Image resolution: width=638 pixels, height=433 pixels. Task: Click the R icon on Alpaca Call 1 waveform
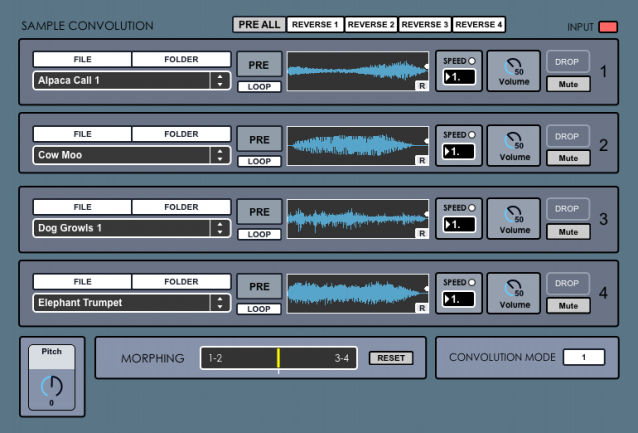tap(422, 86)
